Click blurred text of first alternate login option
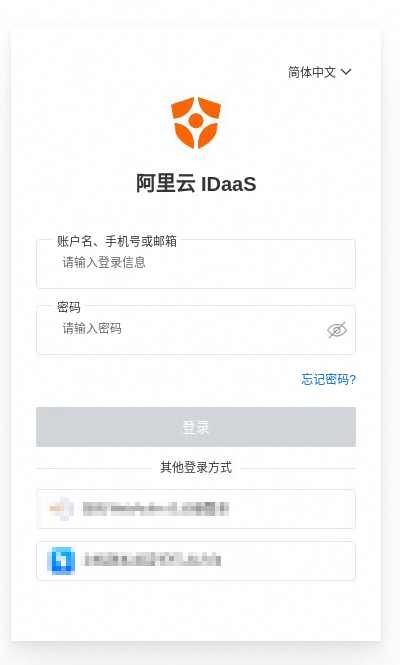The height and width of the screenshot is (665, 400). [x=156, y=509]
